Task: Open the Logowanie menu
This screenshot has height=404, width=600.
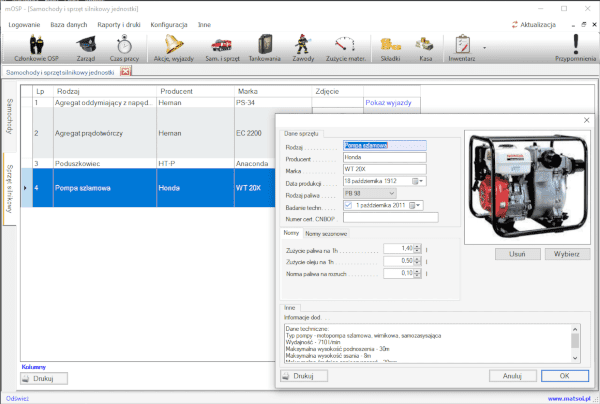Action: [x=24, y=24]
